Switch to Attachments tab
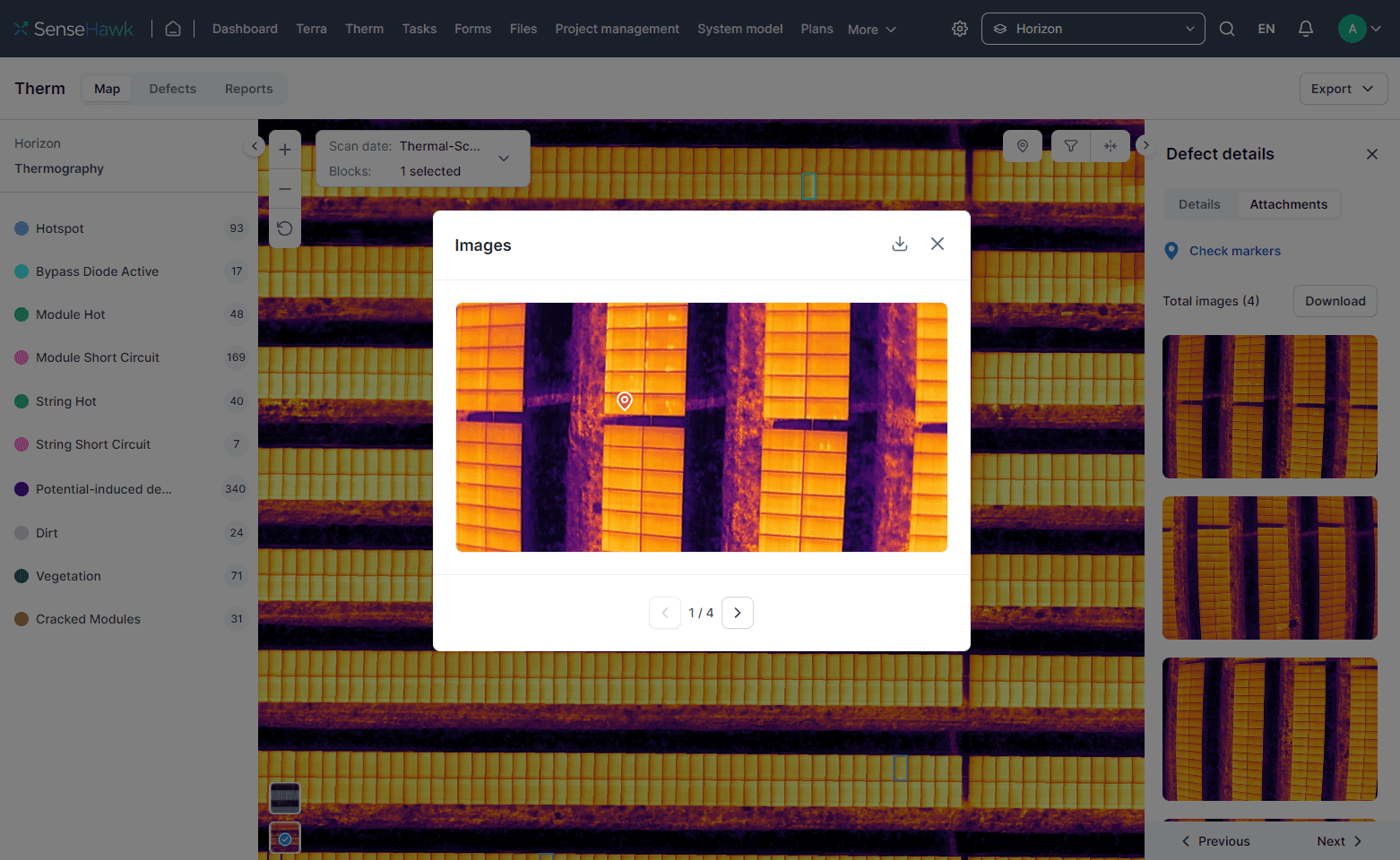Viewport: 1400px width, 860px height. (x=1289, y=204)
